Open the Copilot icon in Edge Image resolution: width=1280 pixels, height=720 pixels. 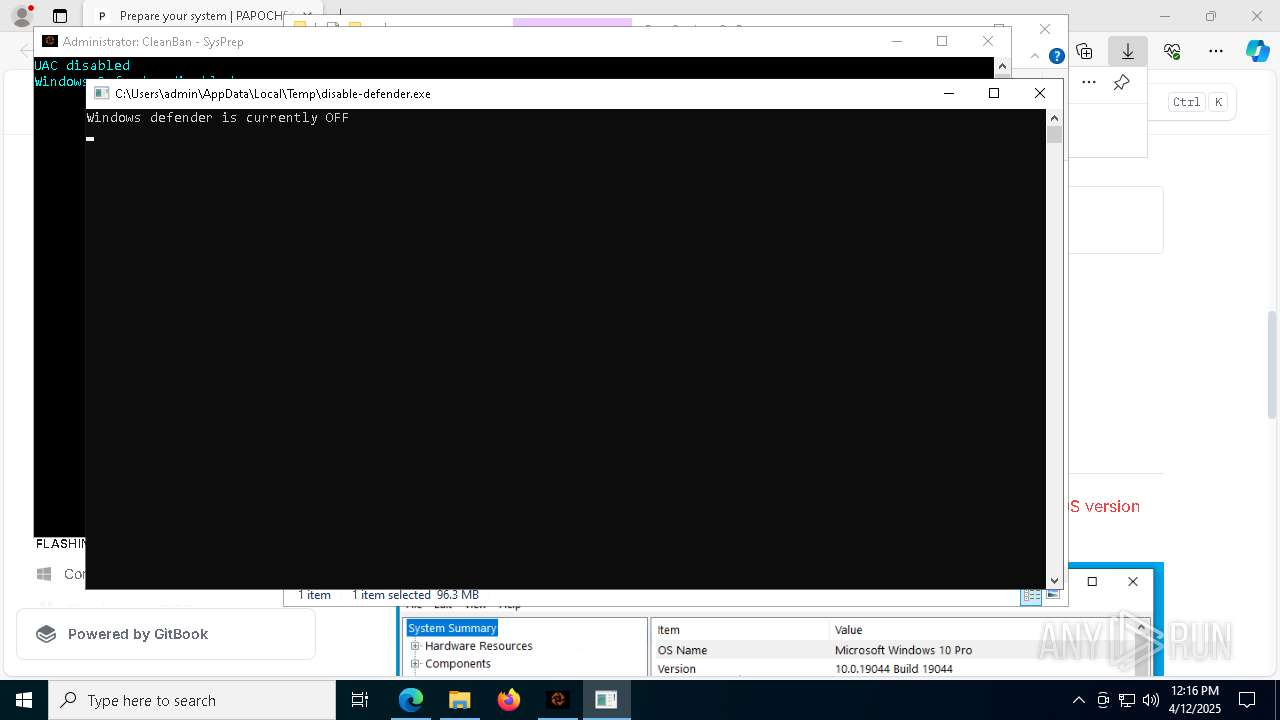click(1257, 51)
